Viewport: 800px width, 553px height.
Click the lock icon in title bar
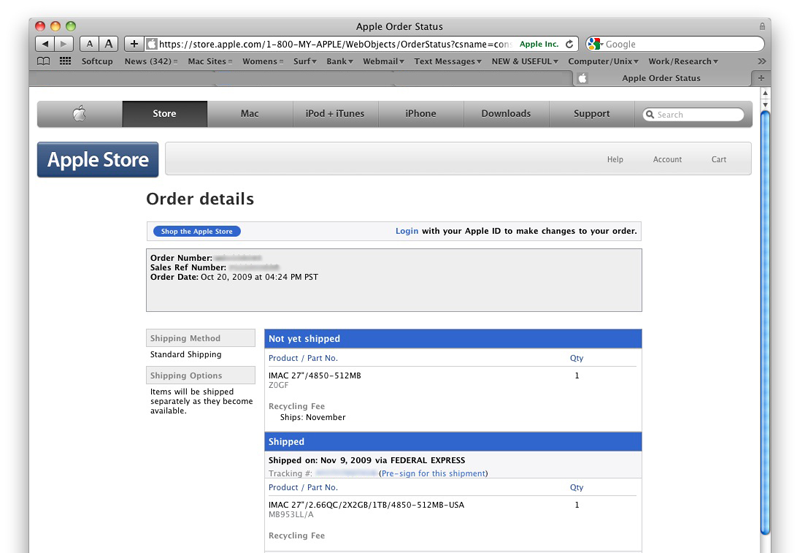coord(762,26)
